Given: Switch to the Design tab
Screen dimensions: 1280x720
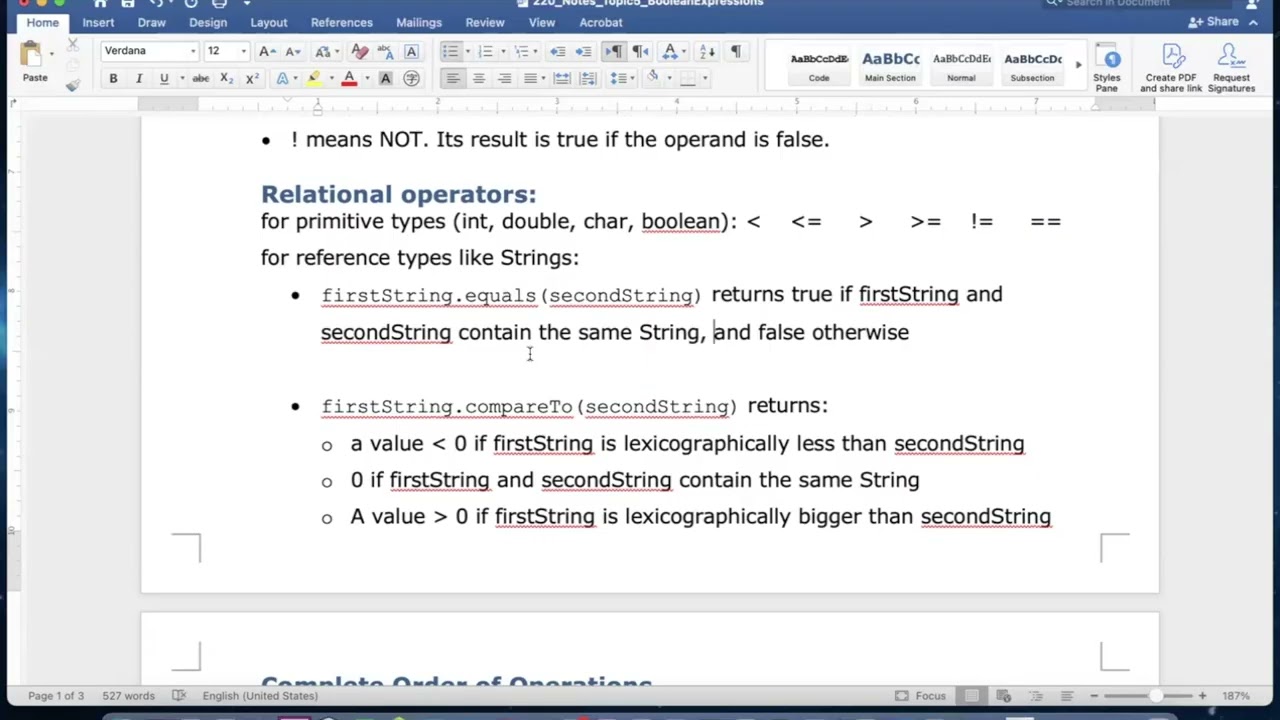Looking at the screenshot, I should click(x=208, y=22).
